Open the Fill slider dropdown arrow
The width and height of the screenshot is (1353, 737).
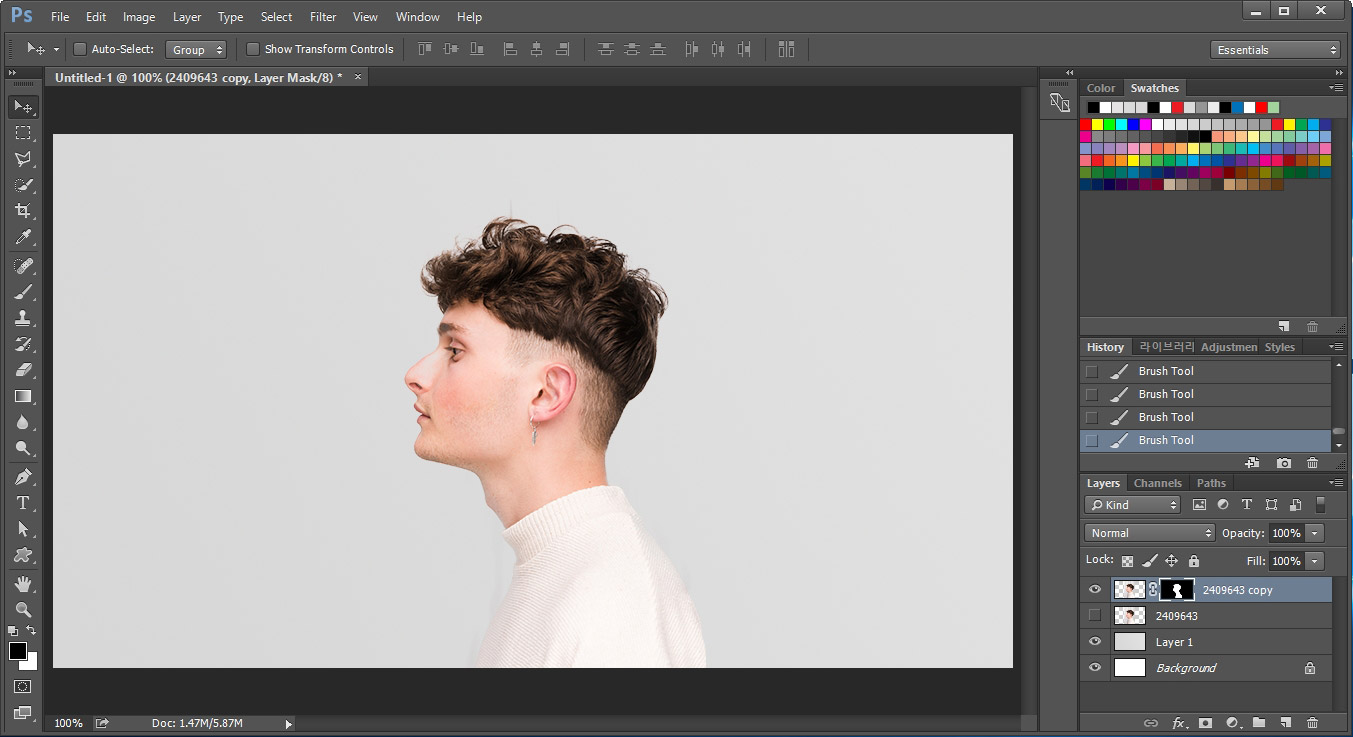[1315, 561]
